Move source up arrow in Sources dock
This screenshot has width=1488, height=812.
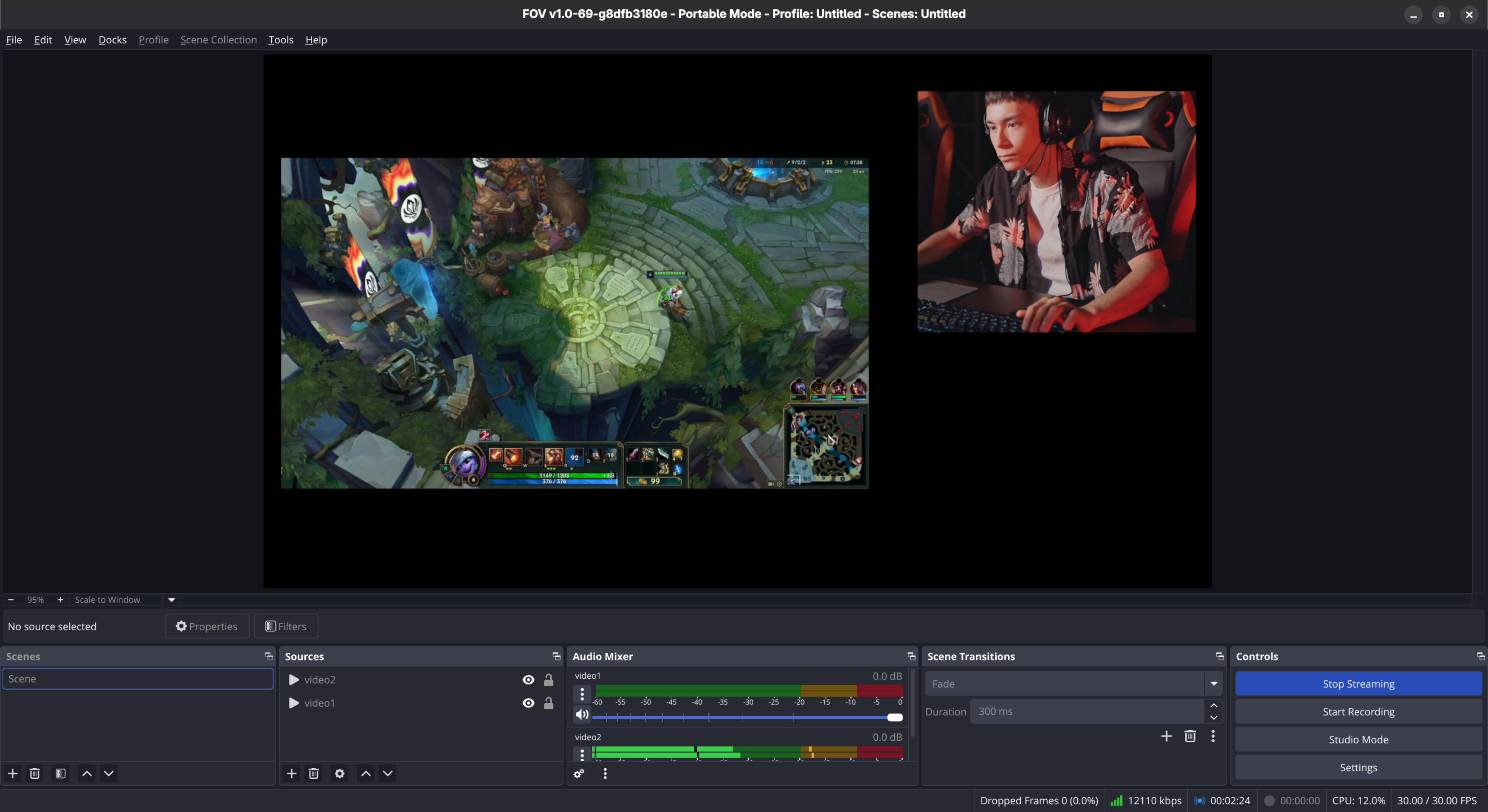click(x=366, y=773)
